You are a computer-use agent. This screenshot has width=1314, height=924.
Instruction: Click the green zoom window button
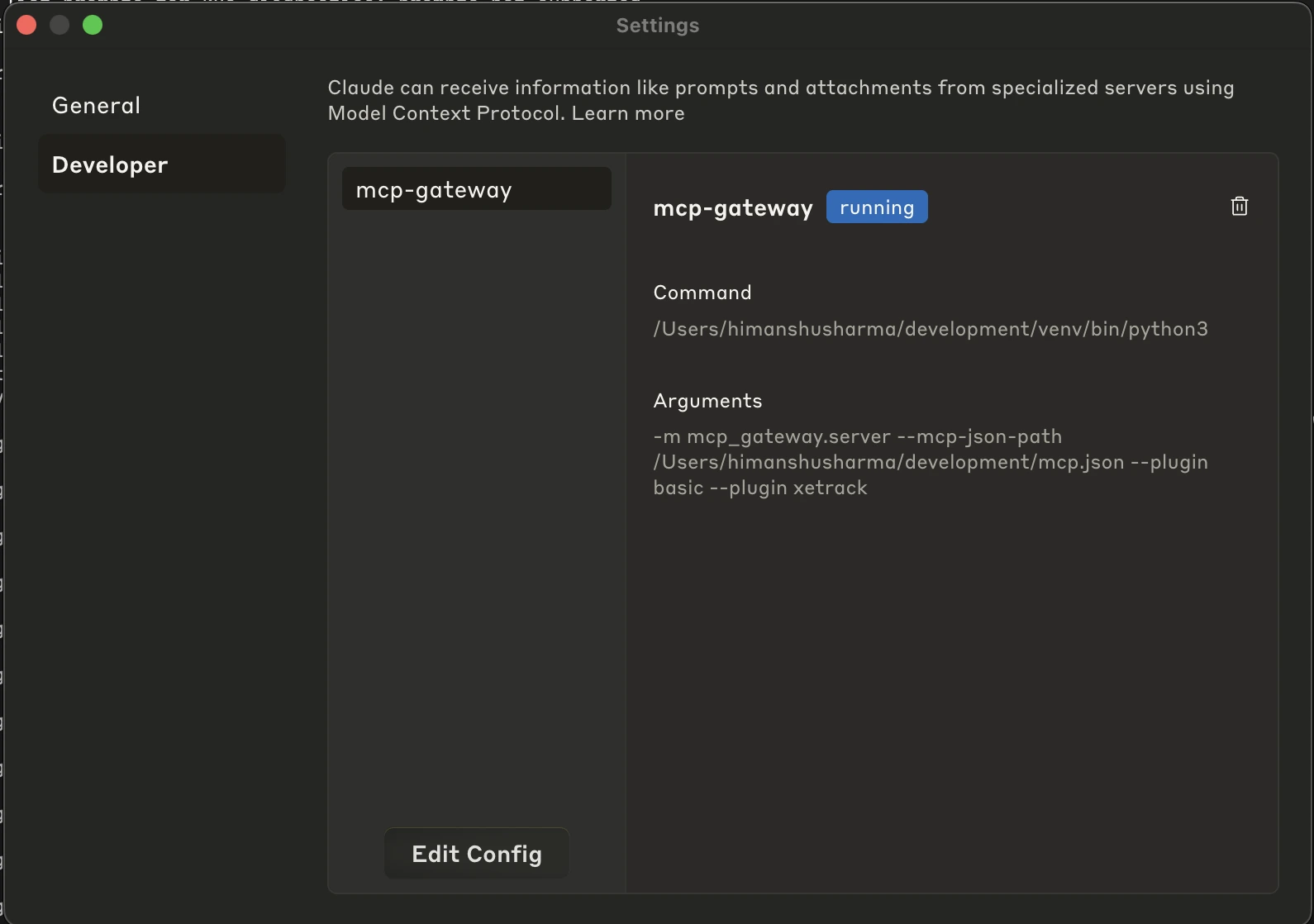[93, 25]
